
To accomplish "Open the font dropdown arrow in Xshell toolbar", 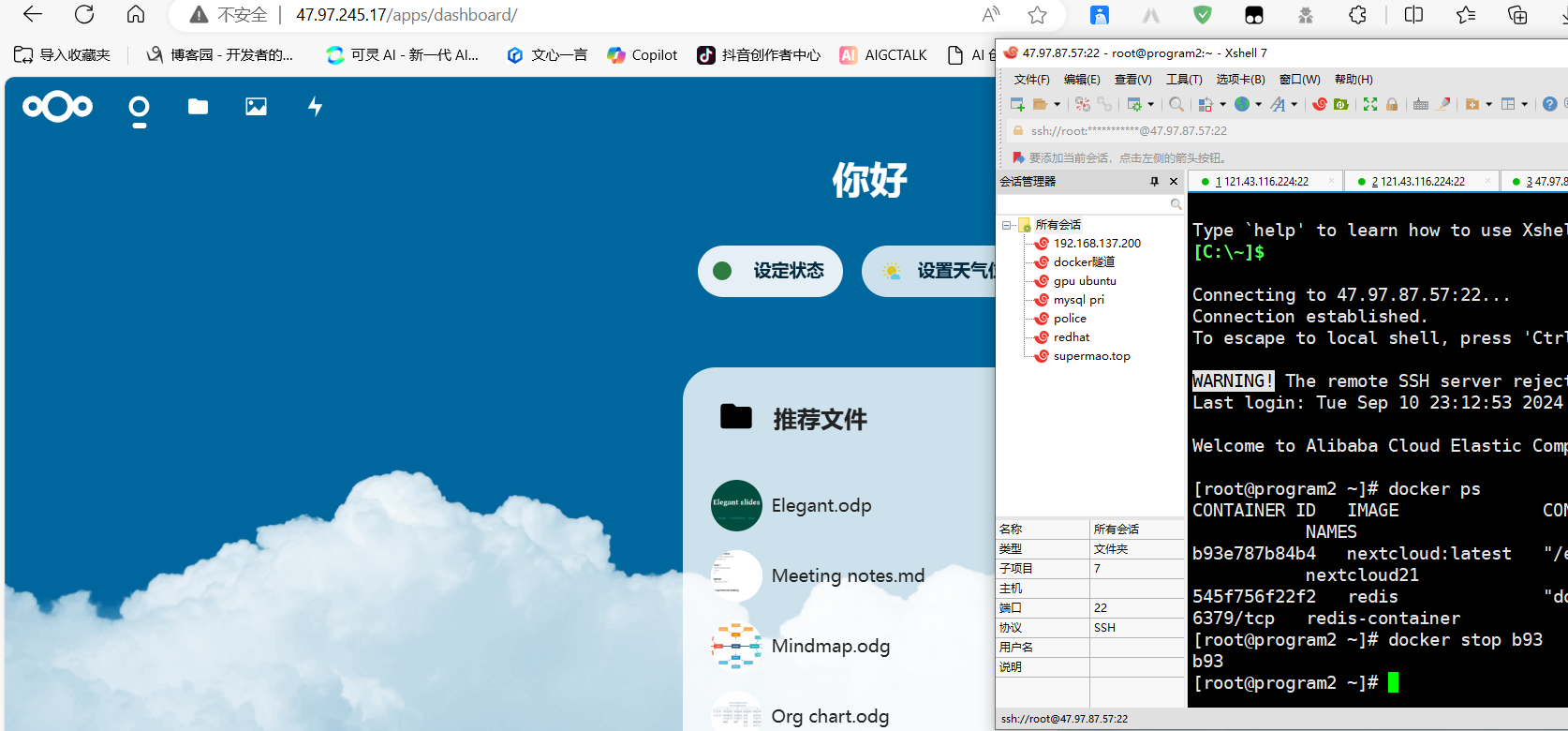I will (1294, 105).
